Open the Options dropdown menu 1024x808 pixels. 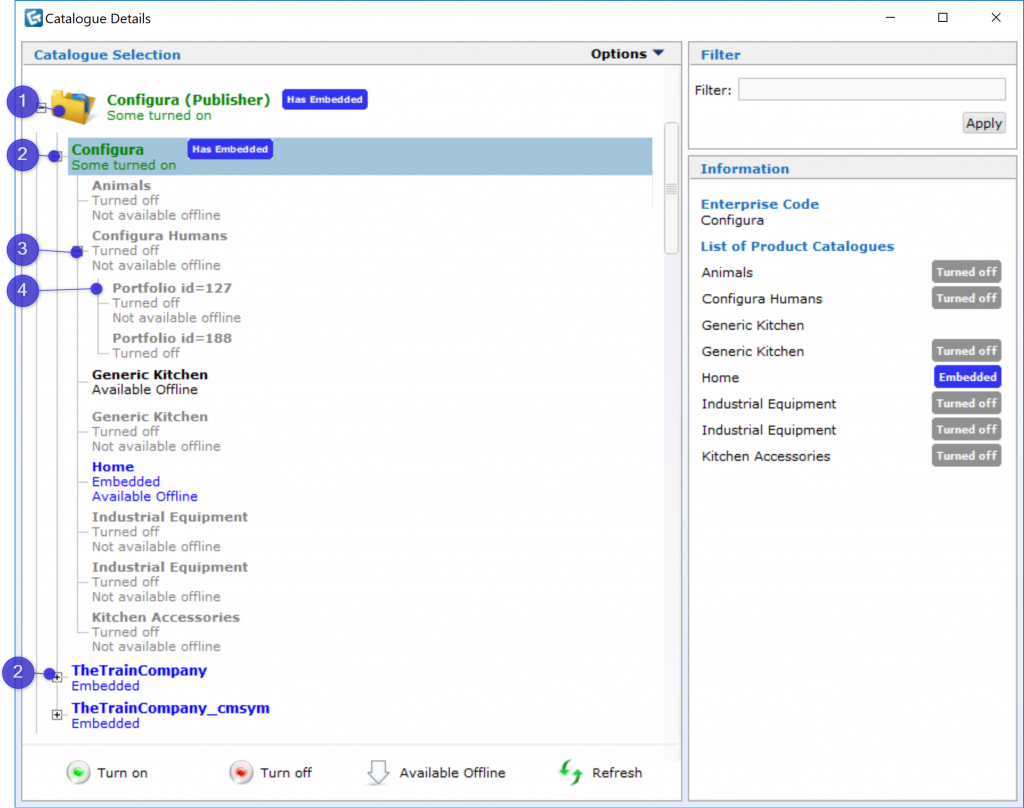pos(627,54)
